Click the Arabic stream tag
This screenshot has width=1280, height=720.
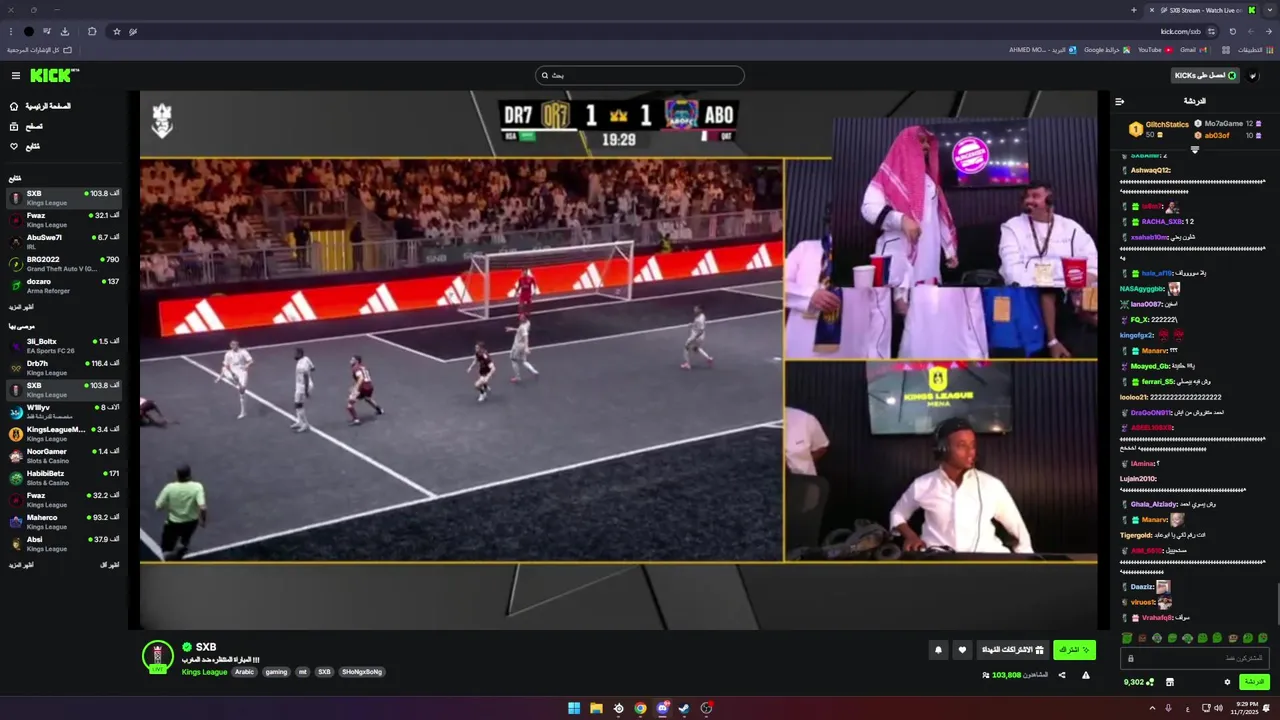tap(245, 672)
